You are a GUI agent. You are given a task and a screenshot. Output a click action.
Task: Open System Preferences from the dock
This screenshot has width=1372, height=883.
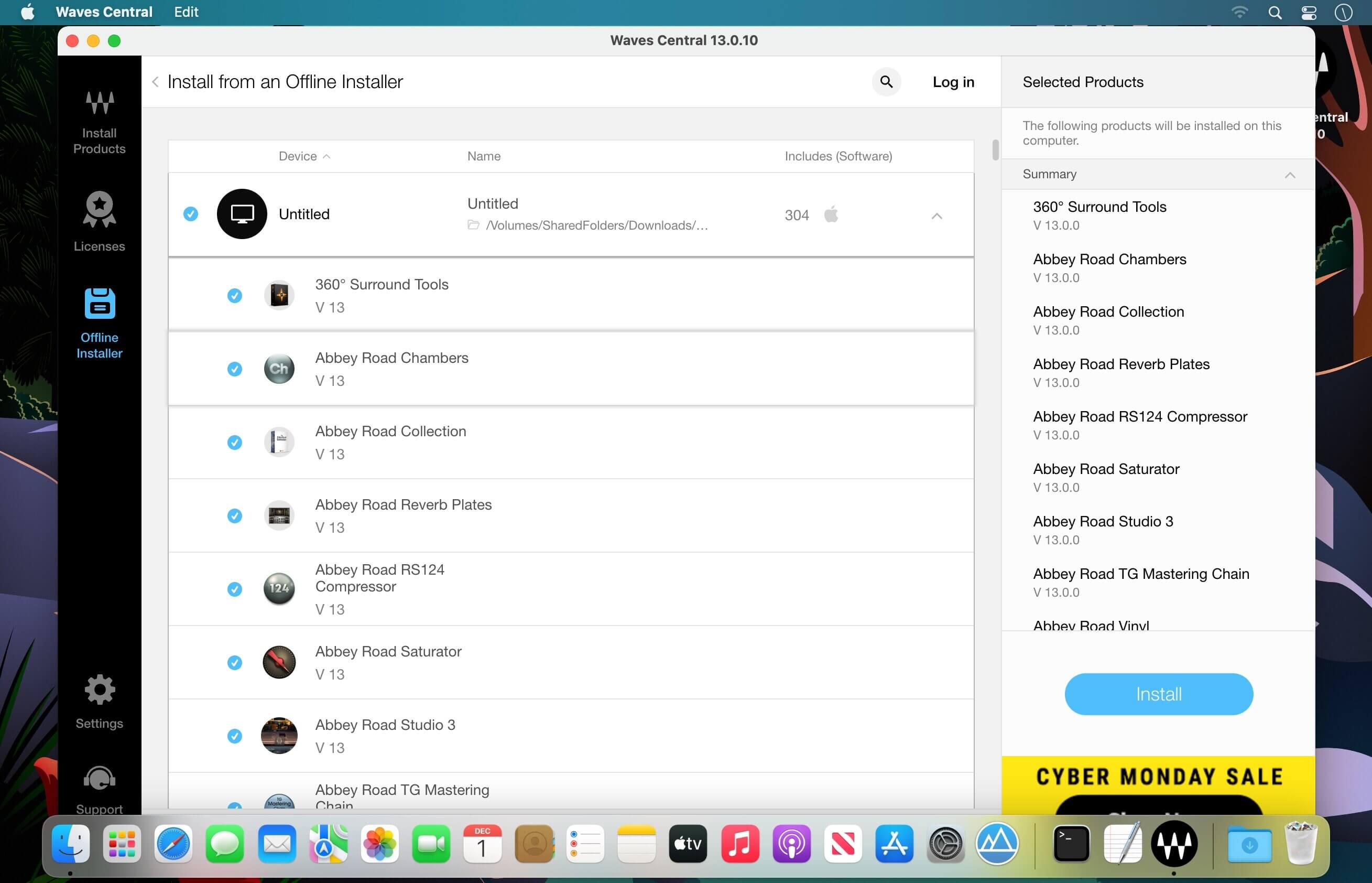(945, 844)
